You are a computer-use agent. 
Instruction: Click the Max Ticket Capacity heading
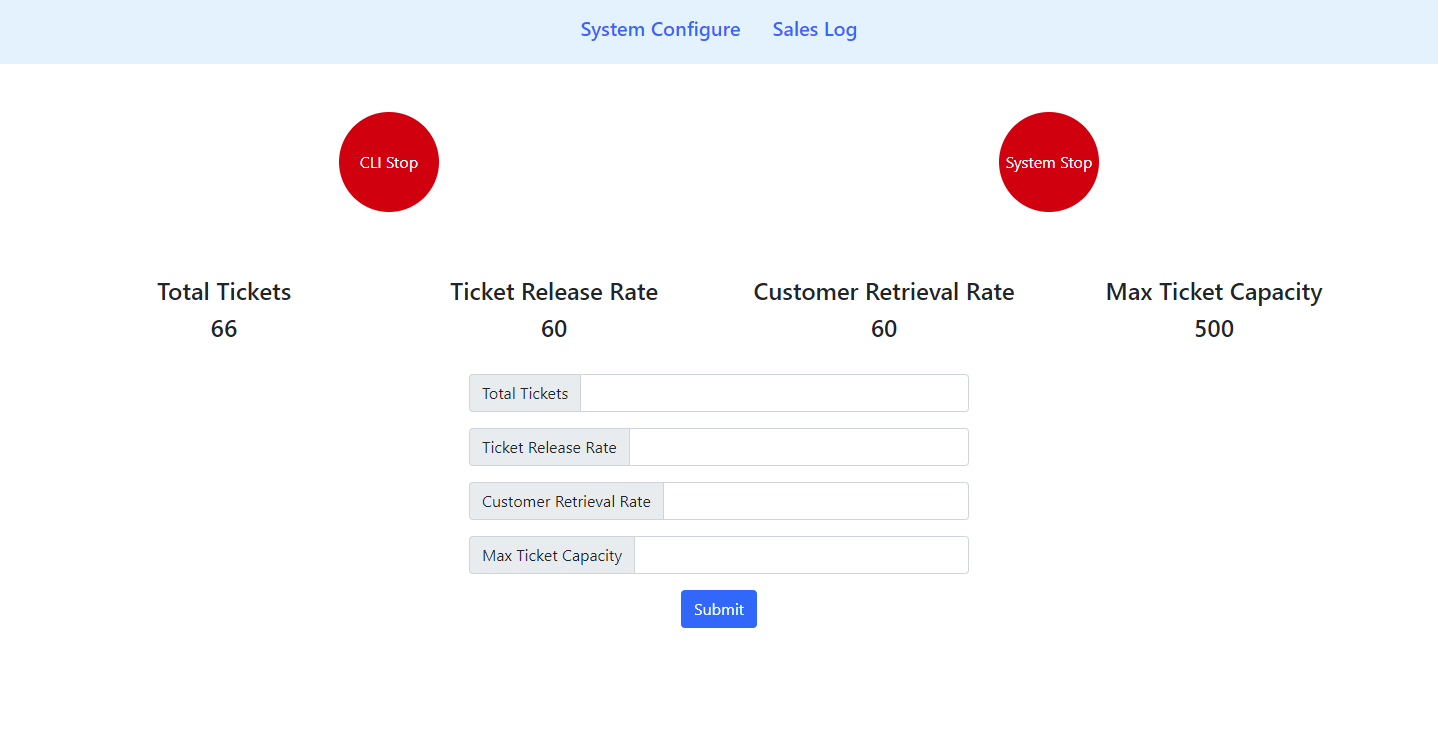1213,291
